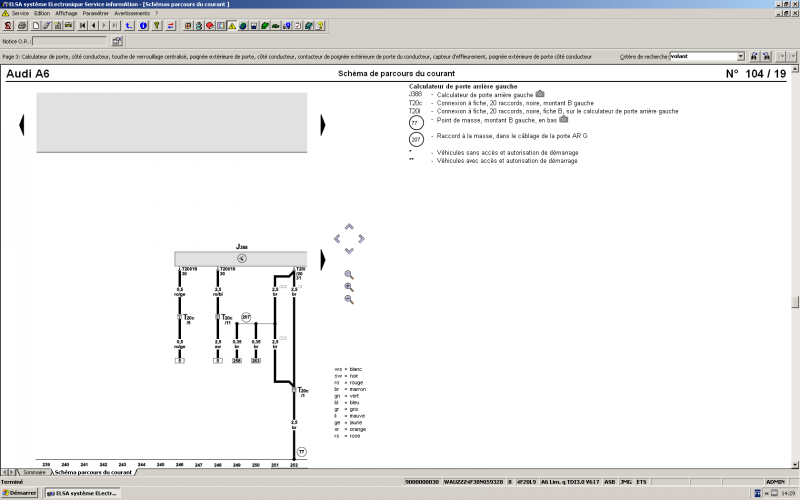
Task: Jump to the first page button
Action: point(83,26)
